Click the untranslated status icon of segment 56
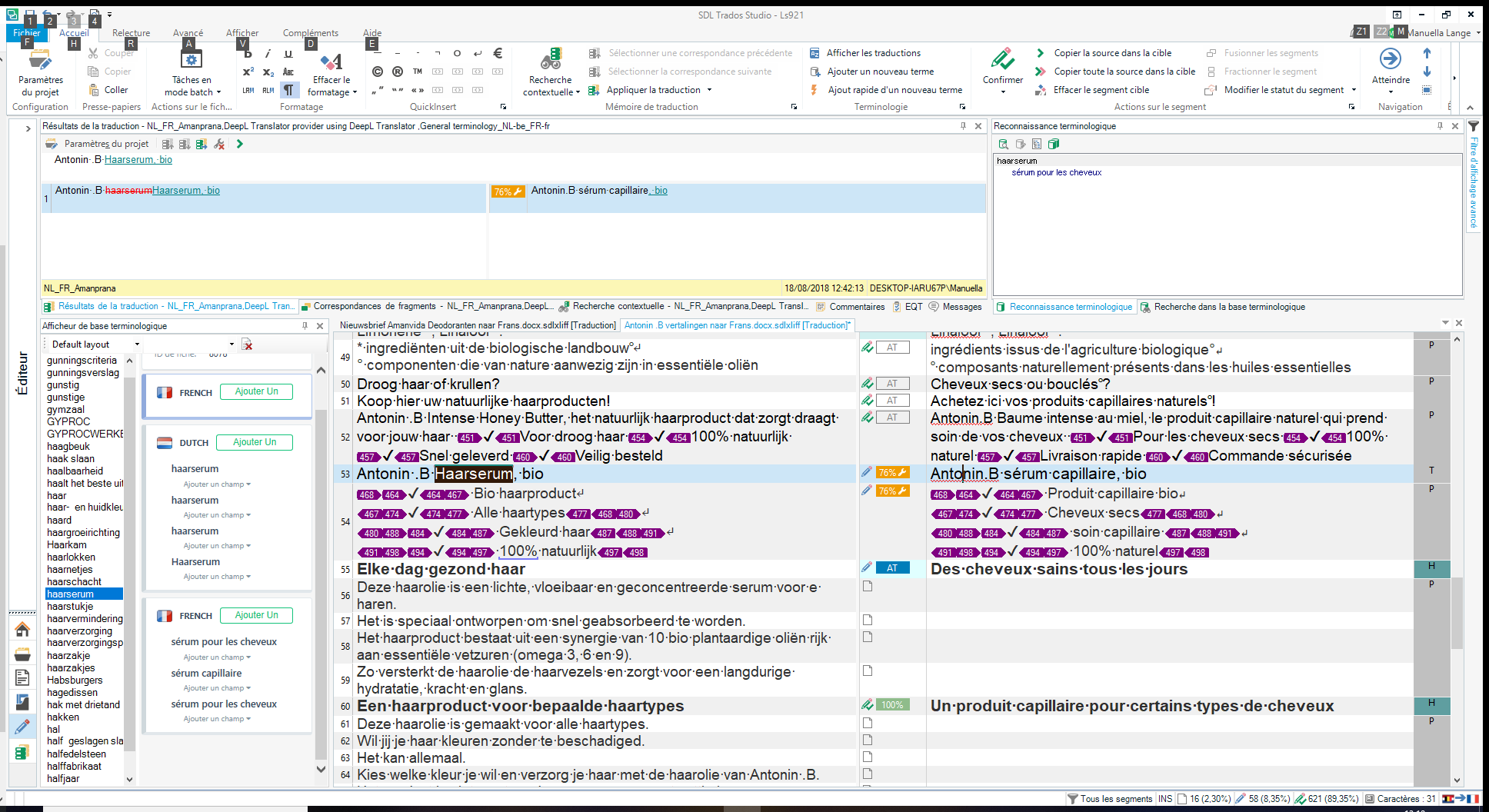Viewport: 1489px width, 812px height. (x=868, y=586)
